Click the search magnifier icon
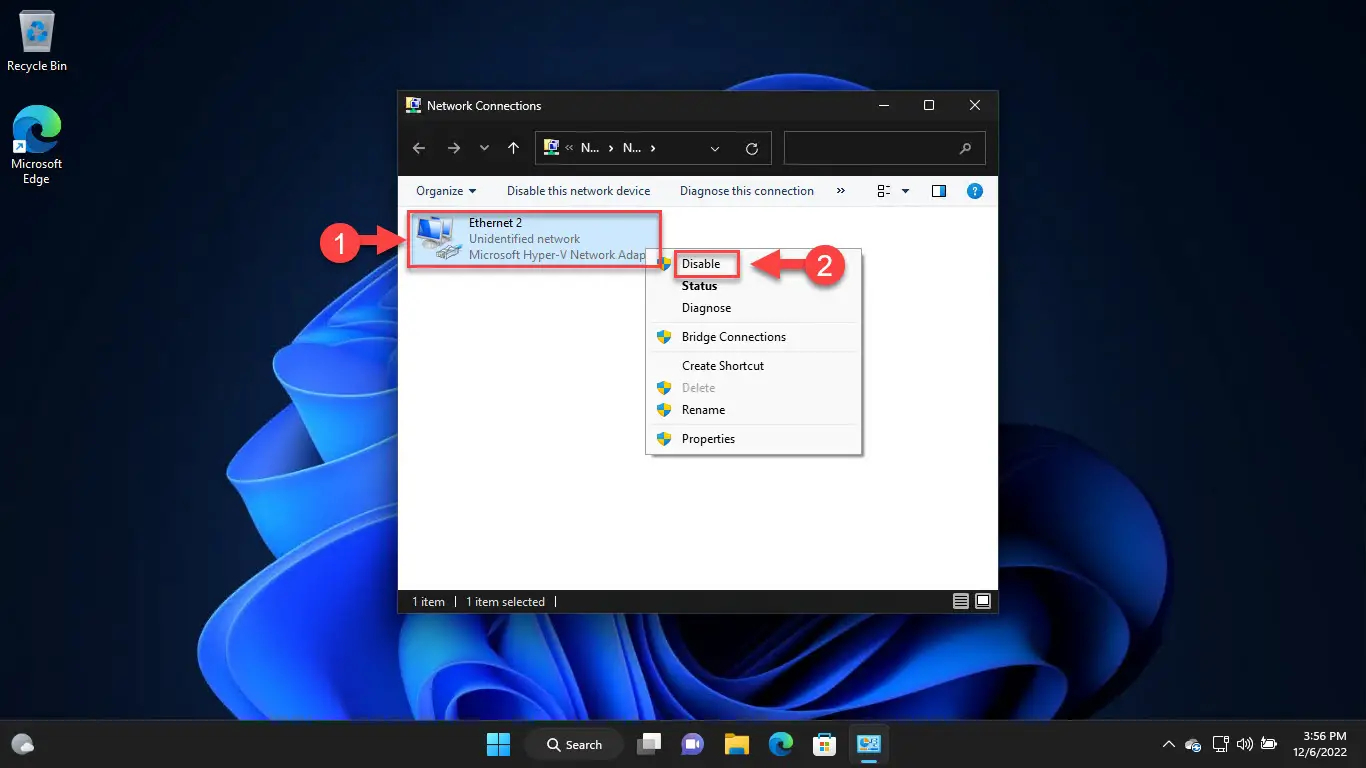 (965, 148)
